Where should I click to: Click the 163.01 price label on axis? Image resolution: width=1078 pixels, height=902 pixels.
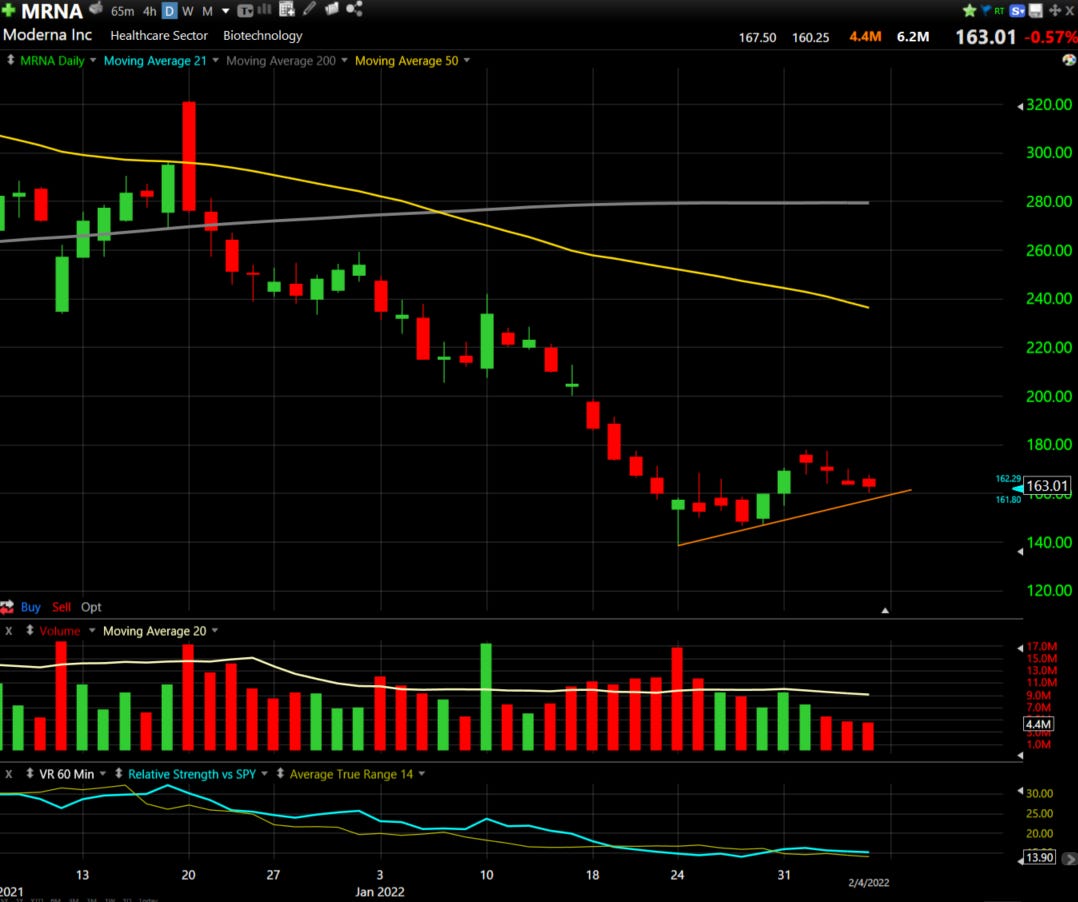[x=1046, y=486]
